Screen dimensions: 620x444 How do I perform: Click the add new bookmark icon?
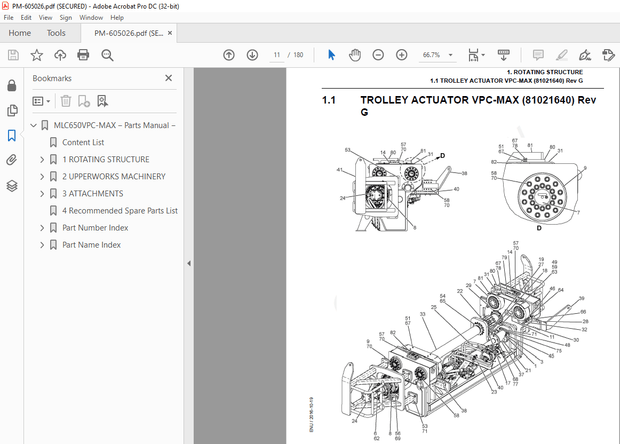[83, 101]
